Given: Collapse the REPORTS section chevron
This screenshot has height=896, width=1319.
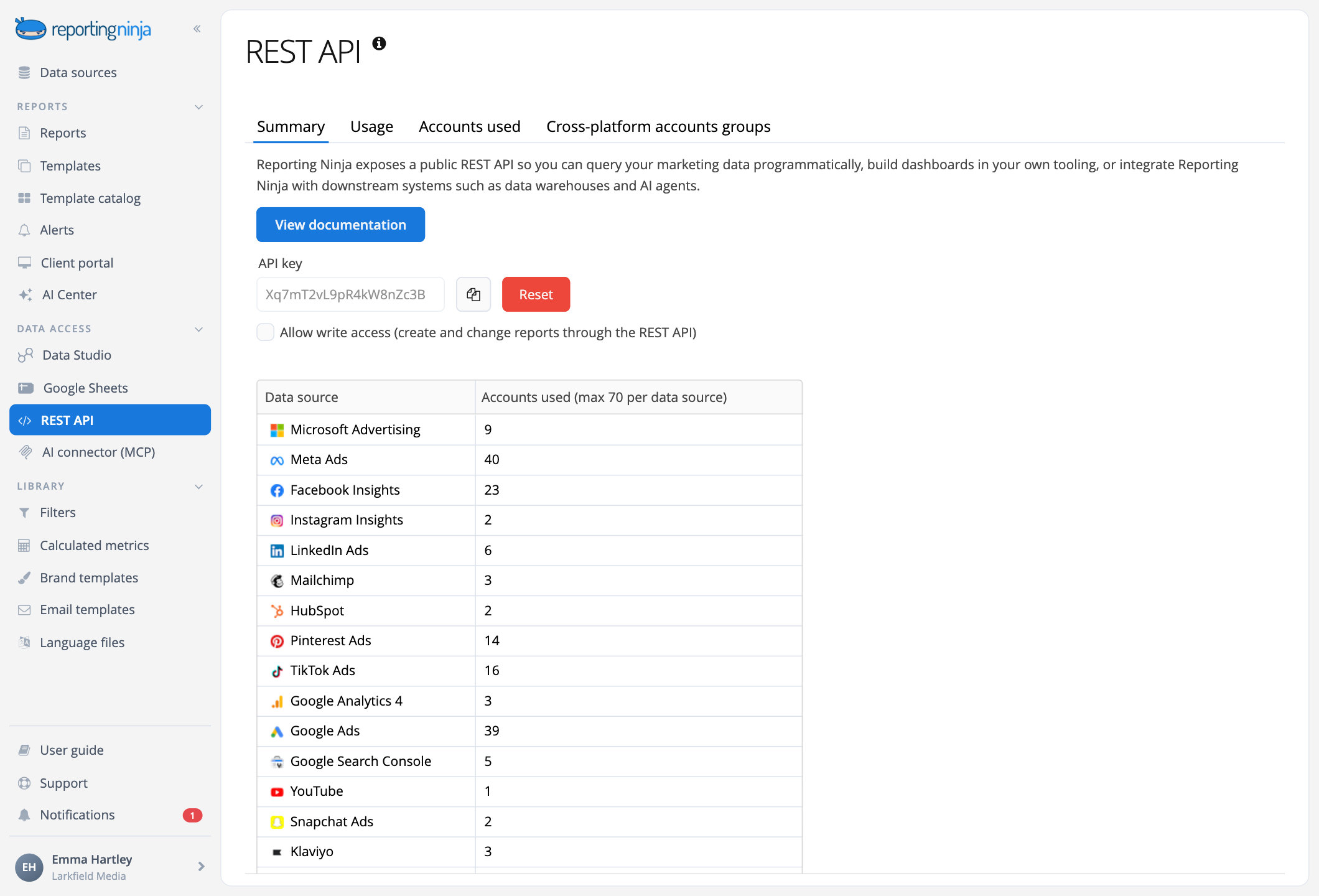Looking at the screenshot, I should click(199, 107).
